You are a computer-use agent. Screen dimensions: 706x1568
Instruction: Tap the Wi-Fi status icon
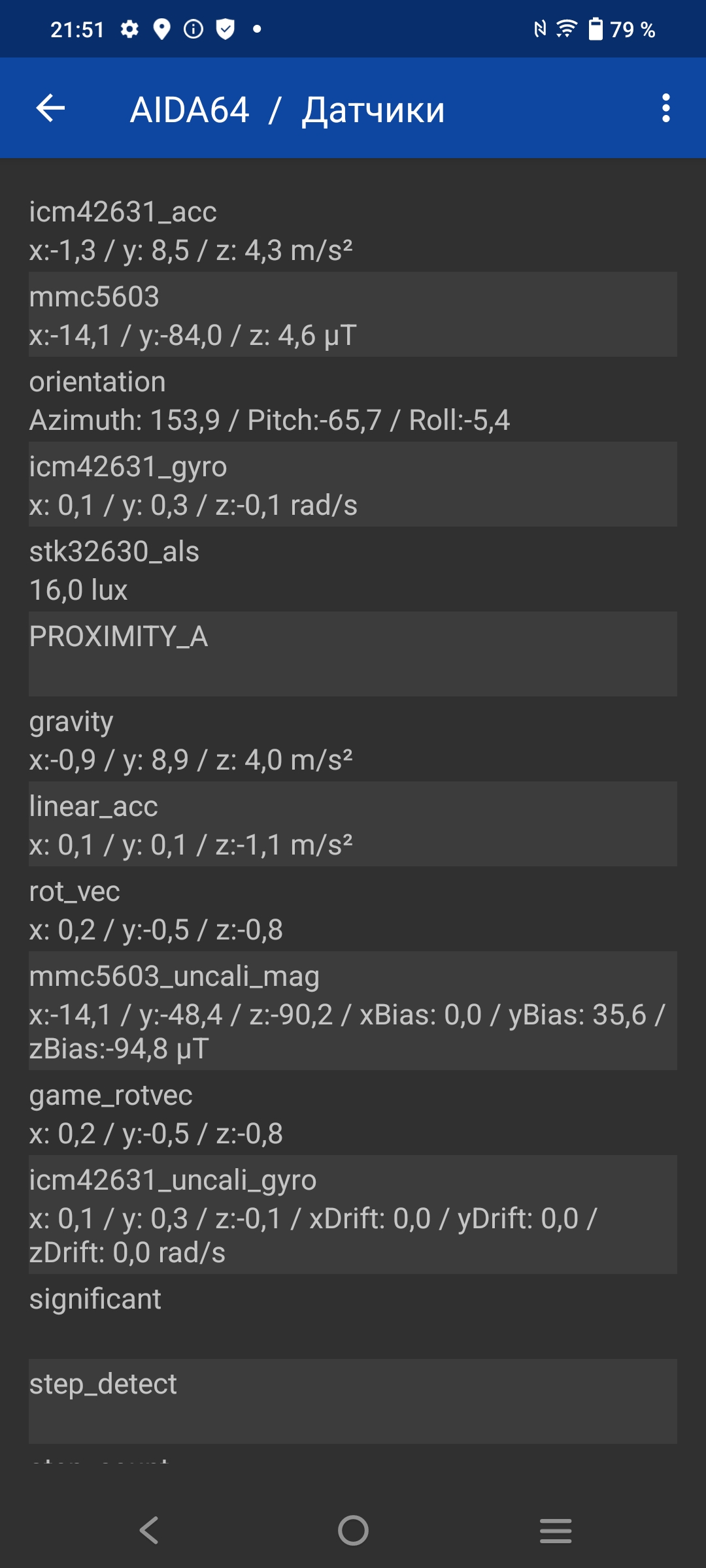click(x=566, y=29)
